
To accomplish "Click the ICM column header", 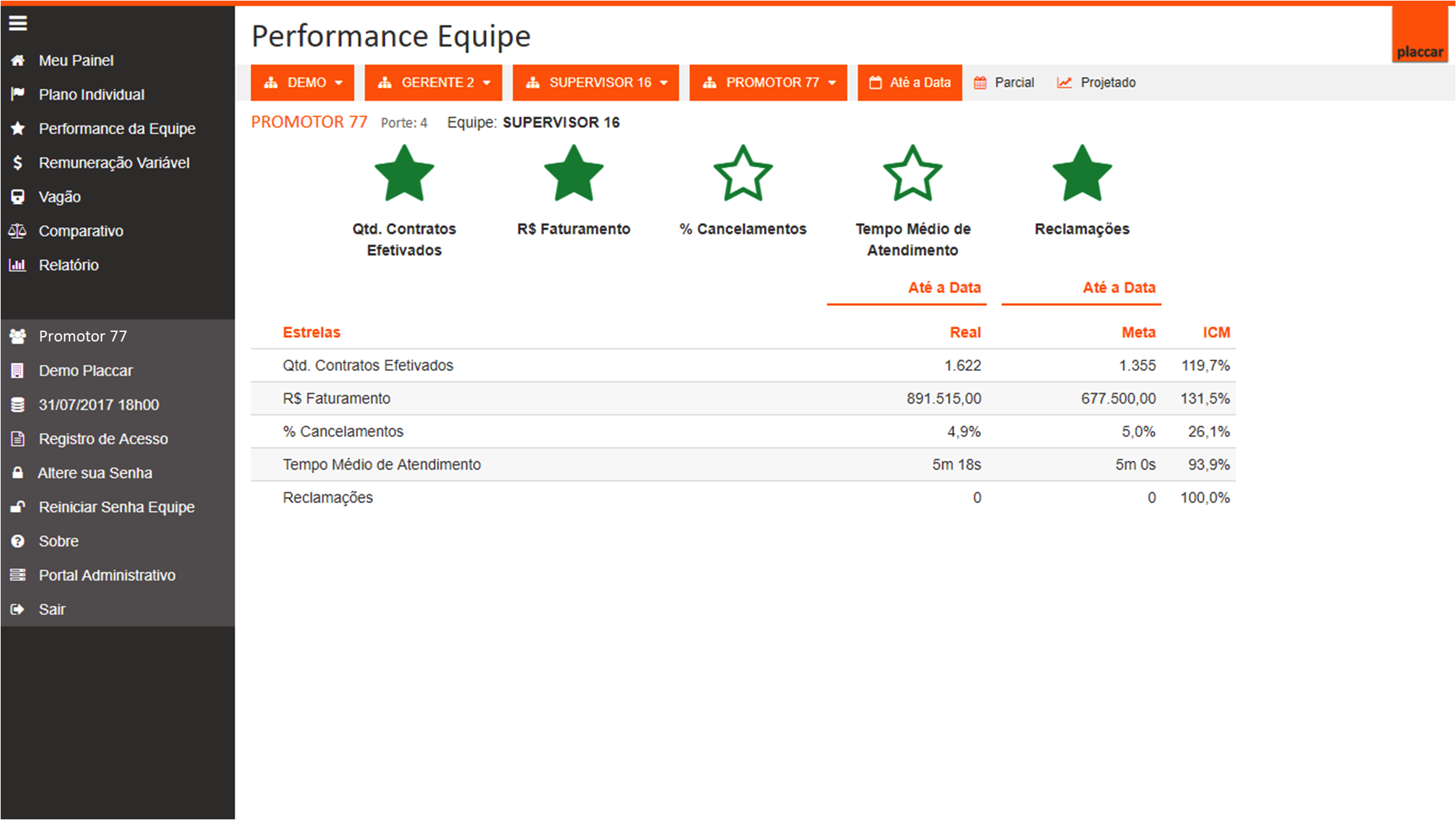I will tap(1216, 333).
